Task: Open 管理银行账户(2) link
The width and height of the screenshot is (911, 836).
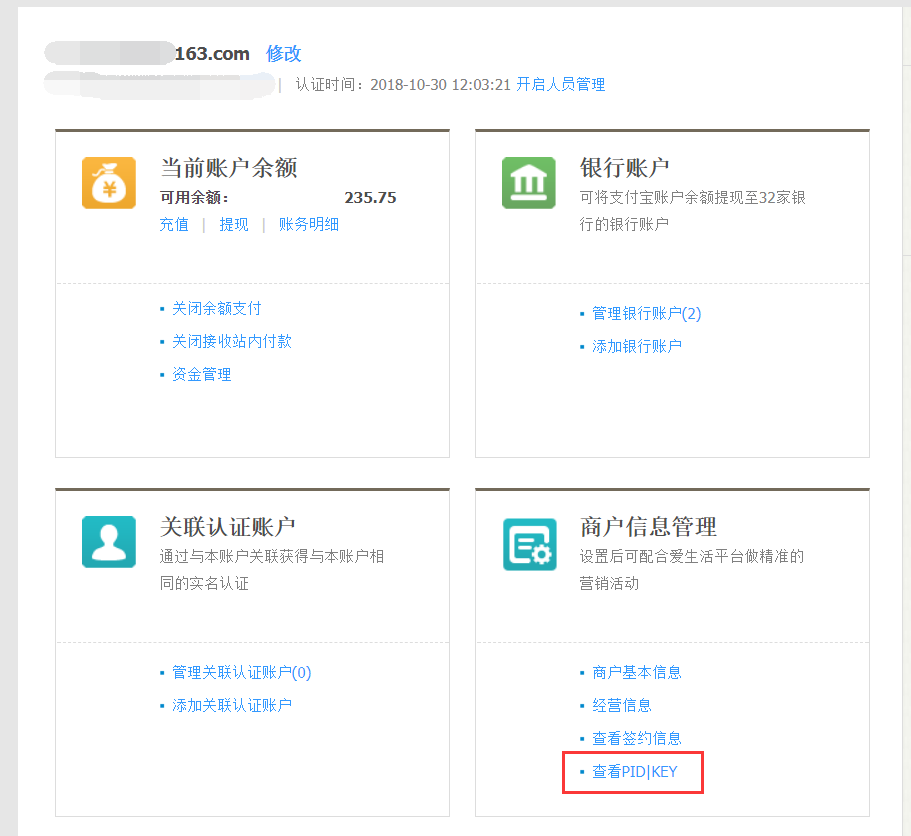Action: coord(643,313)
